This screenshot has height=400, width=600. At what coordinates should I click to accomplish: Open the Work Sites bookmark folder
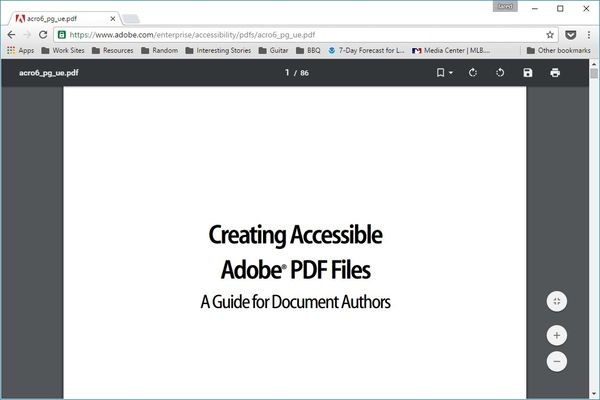pos(65,49)
